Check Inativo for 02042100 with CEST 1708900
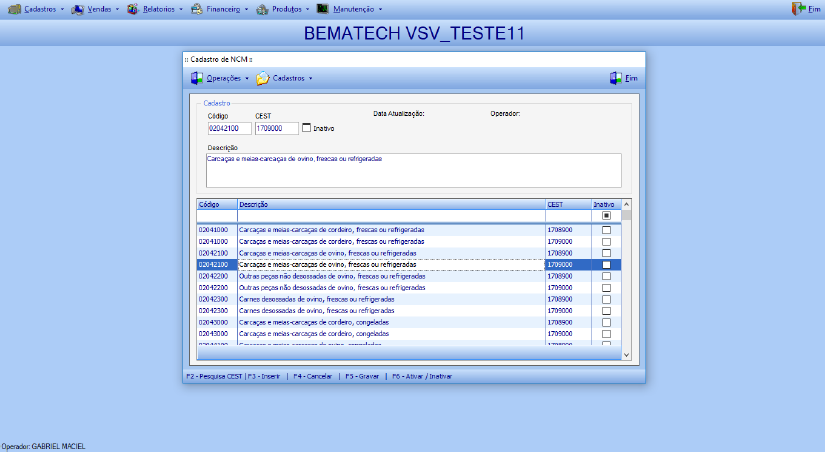Viewport: 825px width, 454px height. [606, 253]
